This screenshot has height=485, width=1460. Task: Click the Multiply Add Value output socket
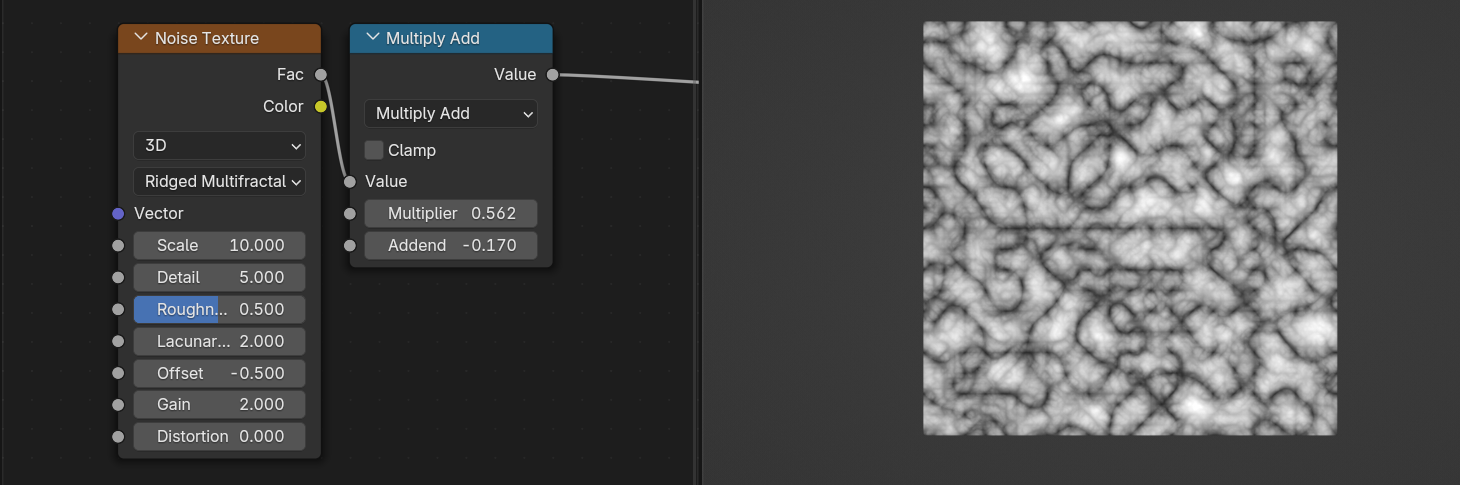(x=552, y=74)
